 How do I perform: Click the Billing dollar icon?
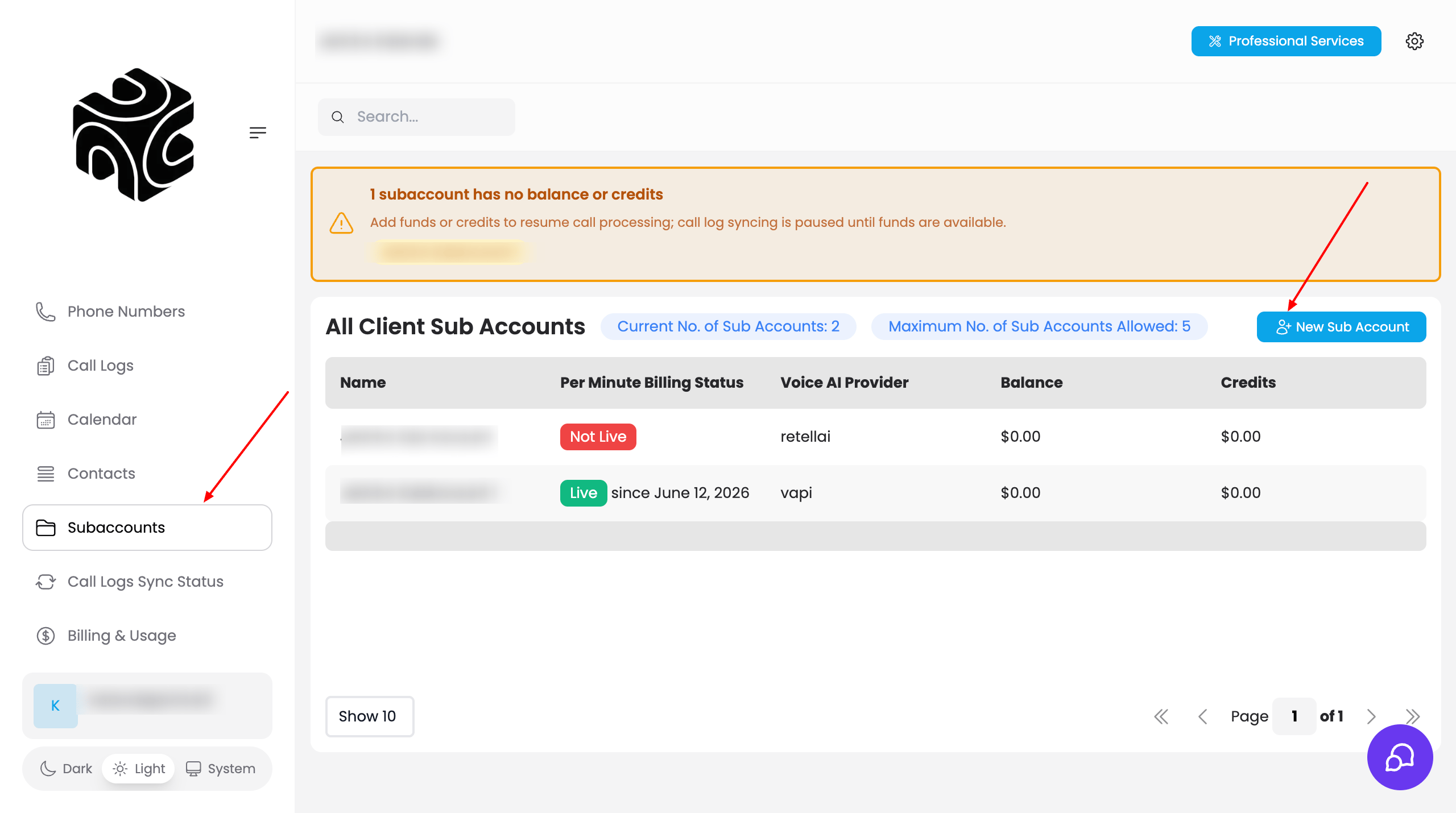tap(45, 636)
